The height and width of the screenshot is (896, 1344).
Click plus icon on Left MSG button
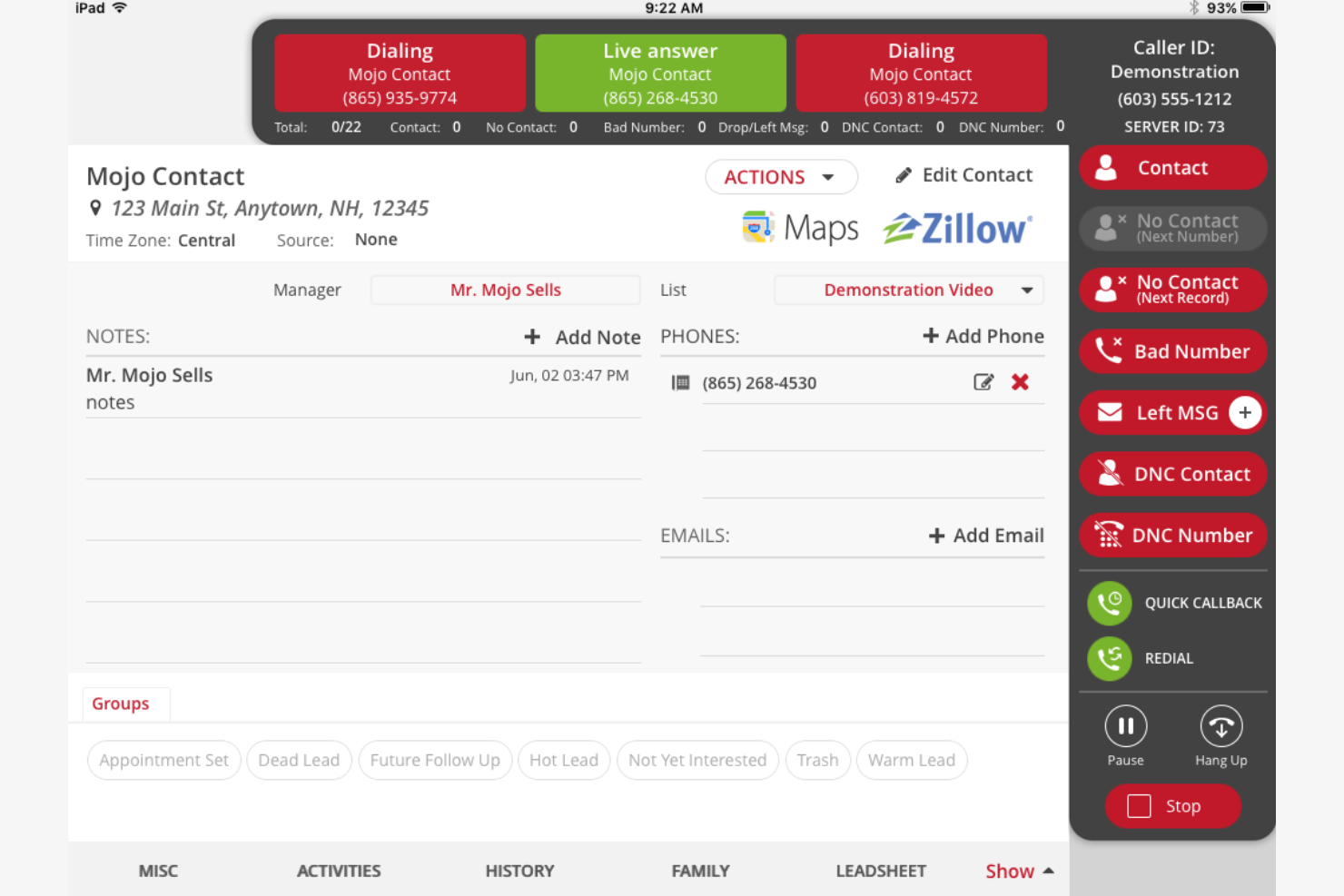click(x=1245, y=412)
